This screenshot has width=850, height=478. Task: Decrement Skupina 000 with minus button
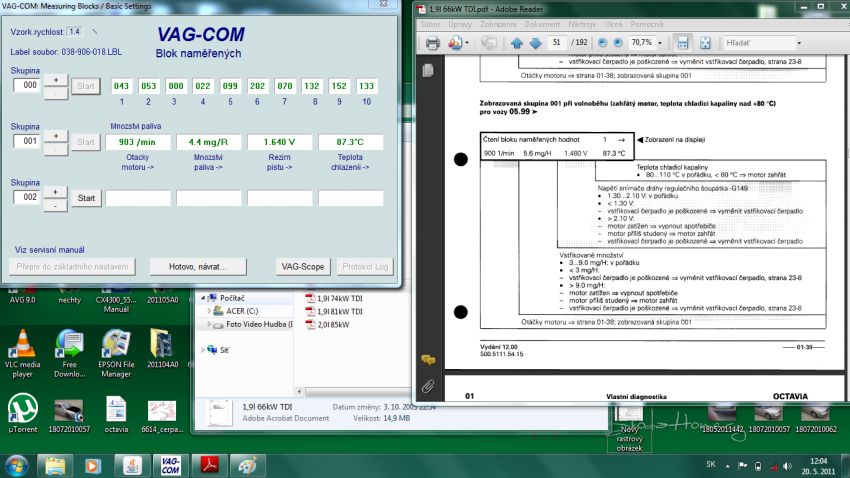(56, 92)
